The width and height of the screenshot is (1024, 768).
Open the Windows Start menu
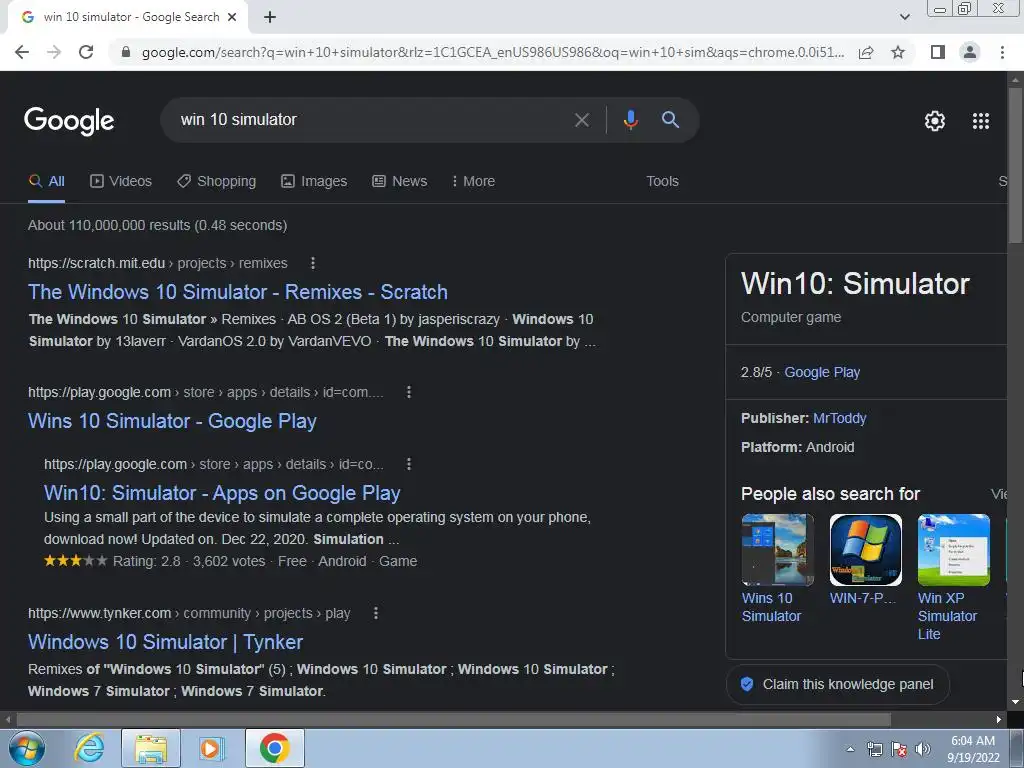click(x=26, y=748)
